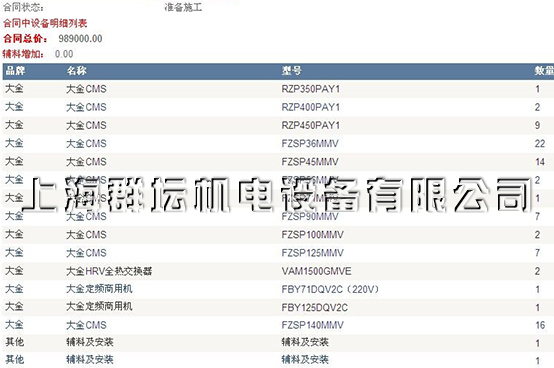
Task: Open 大金CMS in the FZSP140MMV row
Action: (86, 325)
